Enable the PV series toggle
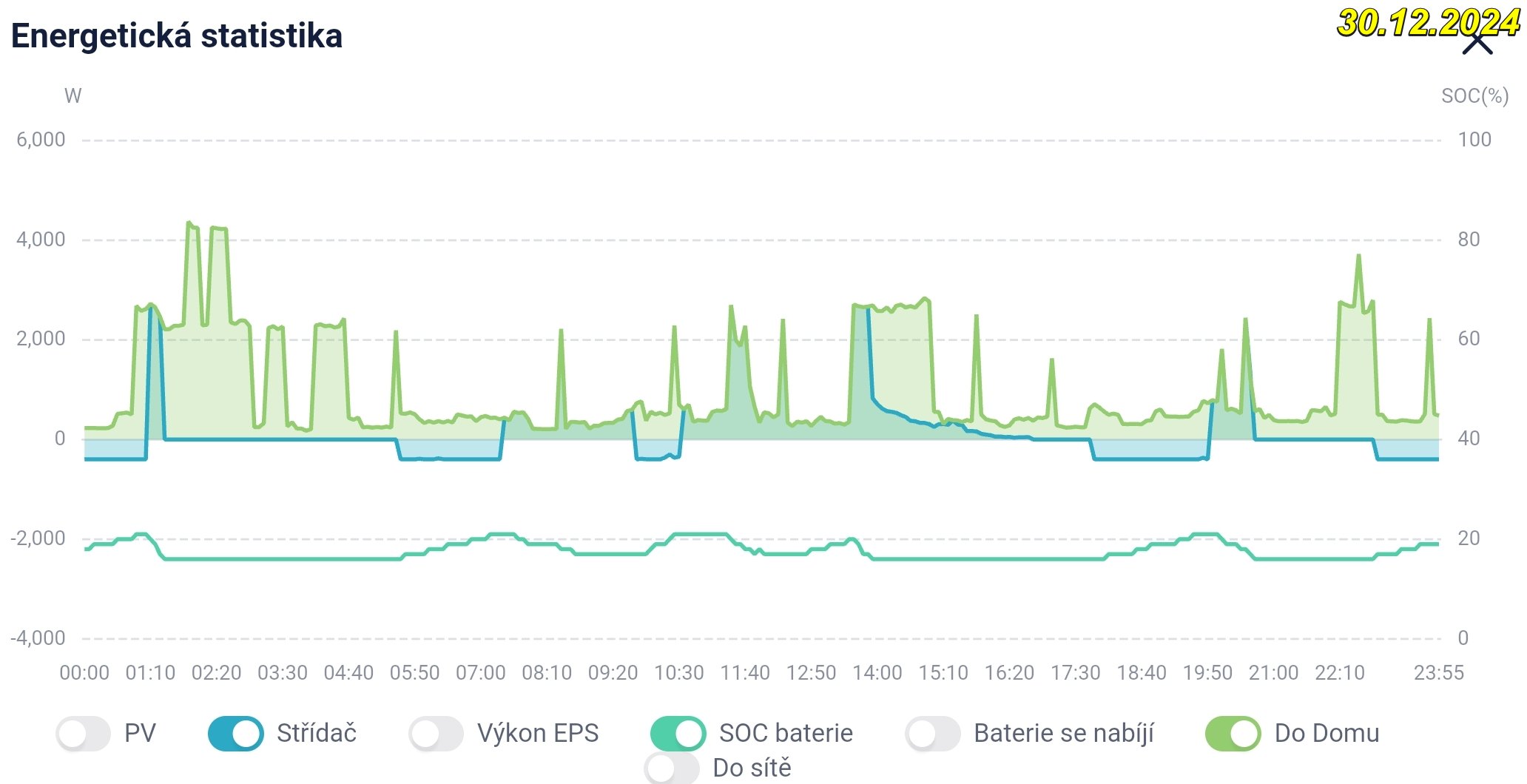Screen dimensions: 1527x784 (83, 734)
